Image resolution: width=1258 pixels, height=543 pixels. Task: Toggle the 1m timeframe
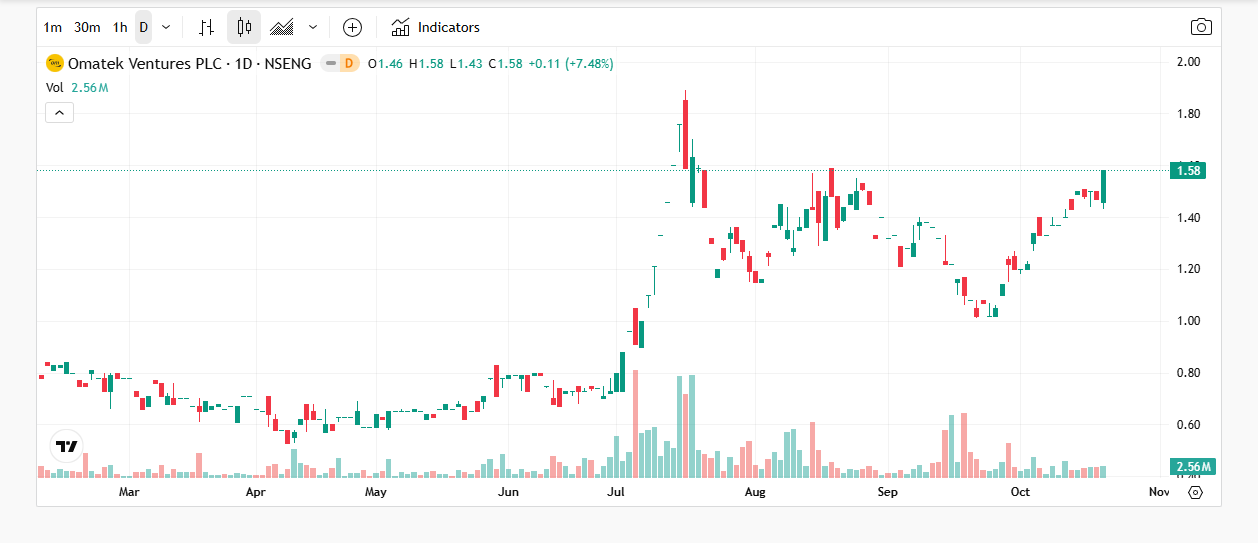point(53,27)
